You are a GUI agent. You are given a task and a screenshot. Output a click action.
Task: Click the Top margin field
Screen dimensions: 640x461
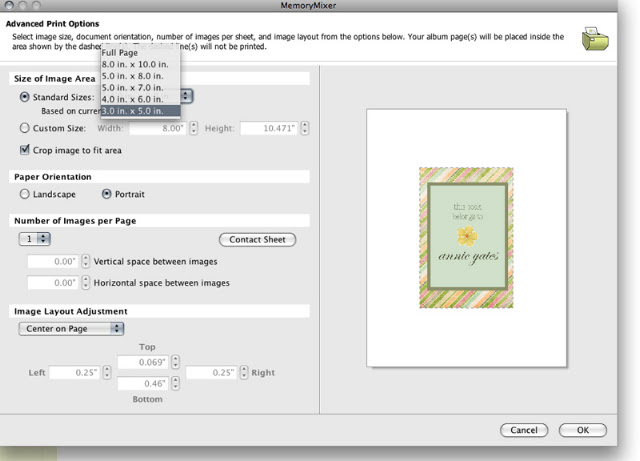pyautogui.click(x=143, y=362)
